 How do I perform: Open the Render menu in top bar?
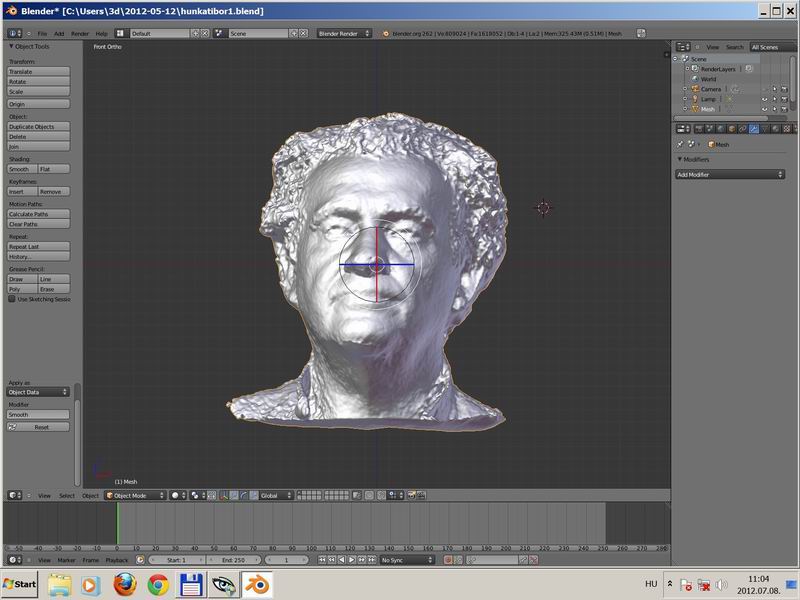(79, 33)
